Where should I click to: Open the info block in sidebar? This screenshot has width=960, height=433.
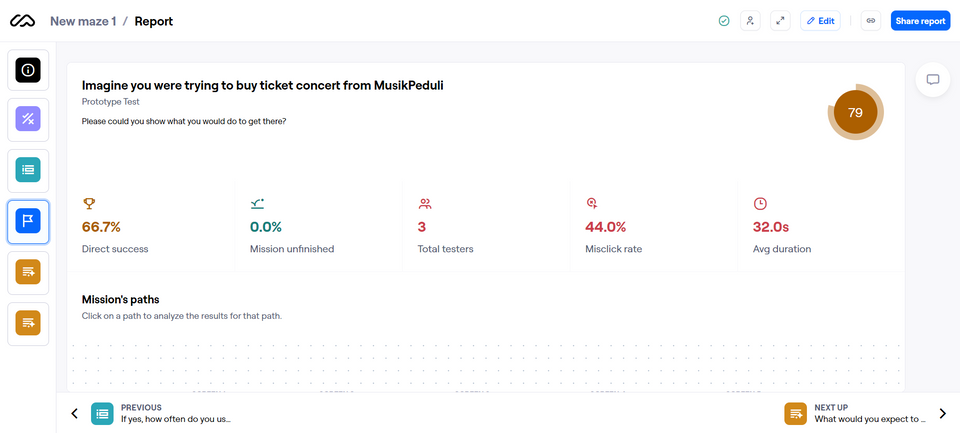coord(28,70)
